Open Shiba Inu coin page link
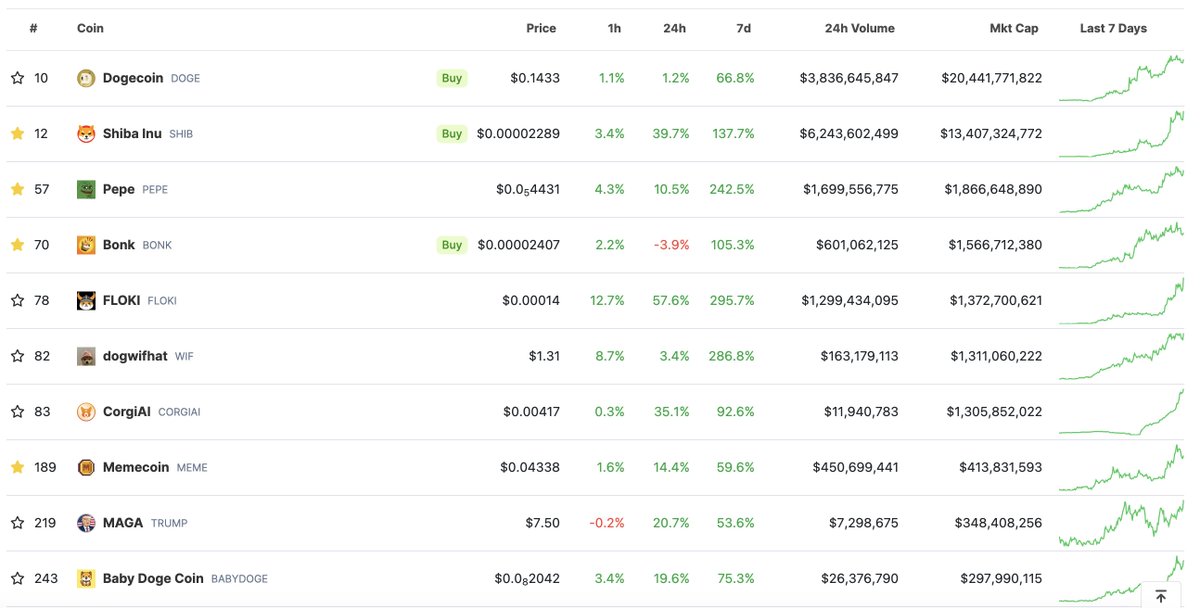 [132, 134]
